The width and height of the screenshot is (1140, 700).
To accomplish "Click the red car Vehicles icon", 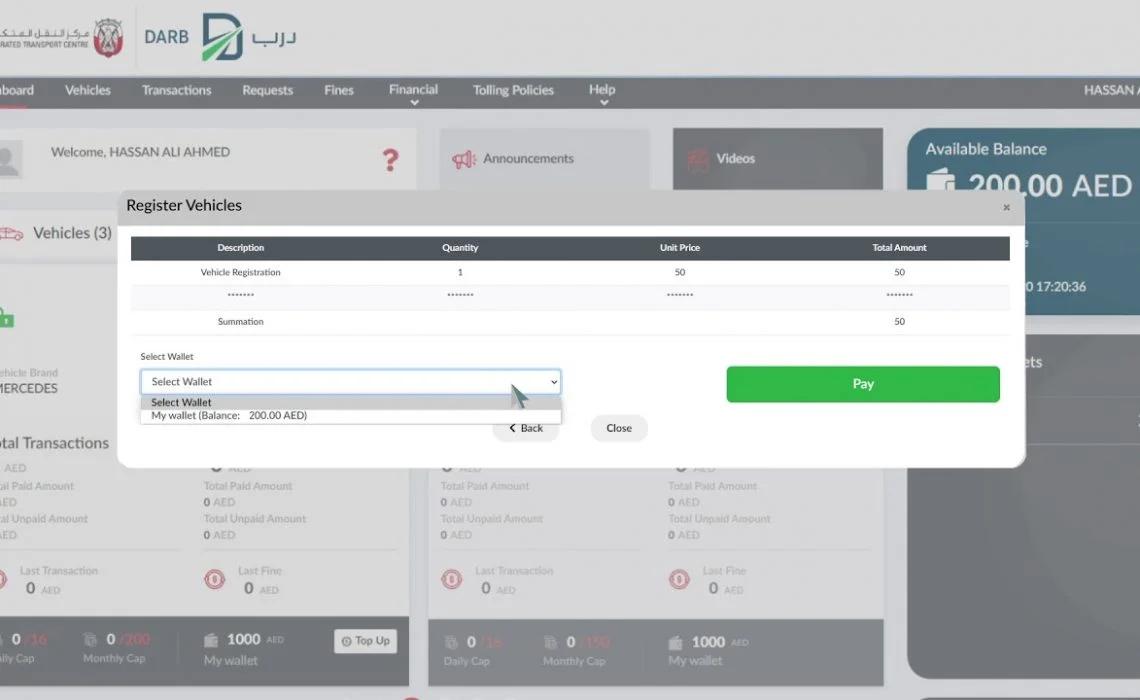I will 10,233.
